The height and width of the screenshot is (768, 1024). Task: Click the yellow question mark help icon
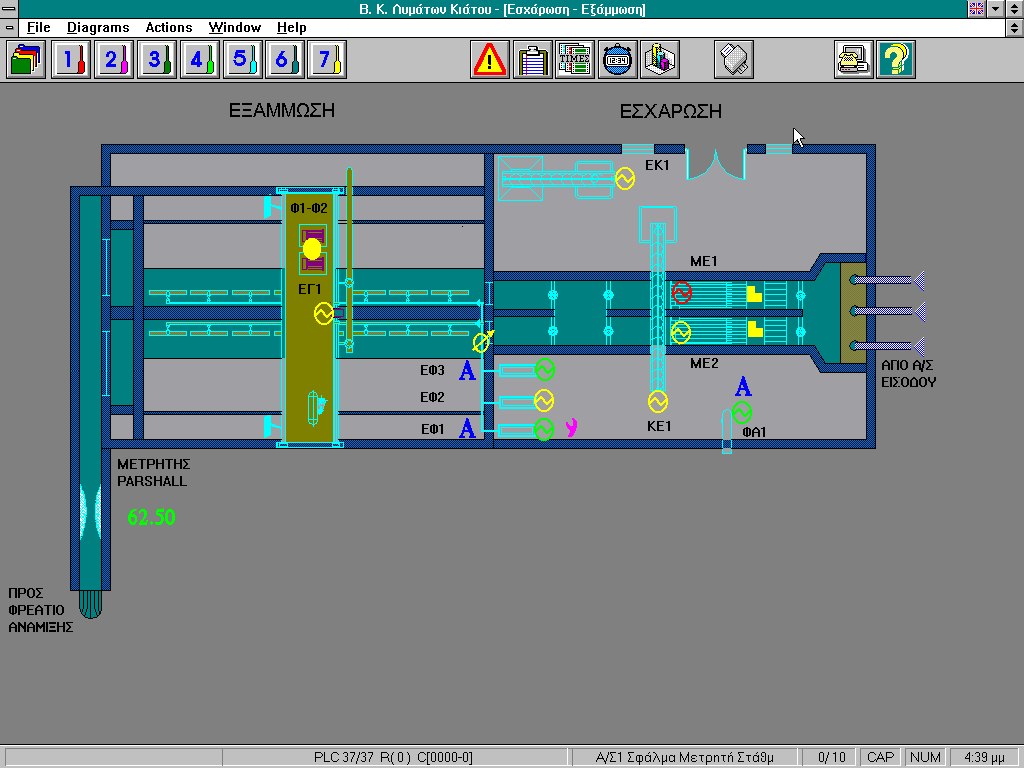click(896, 60)
